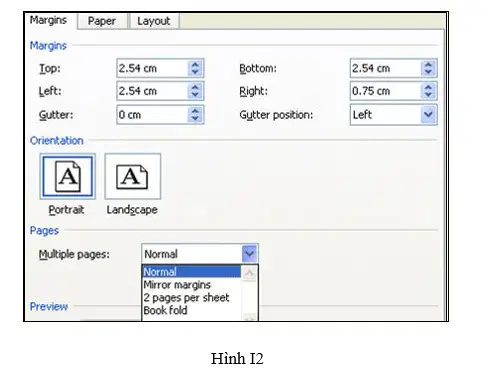Open the Layout tab

[154, 21]
